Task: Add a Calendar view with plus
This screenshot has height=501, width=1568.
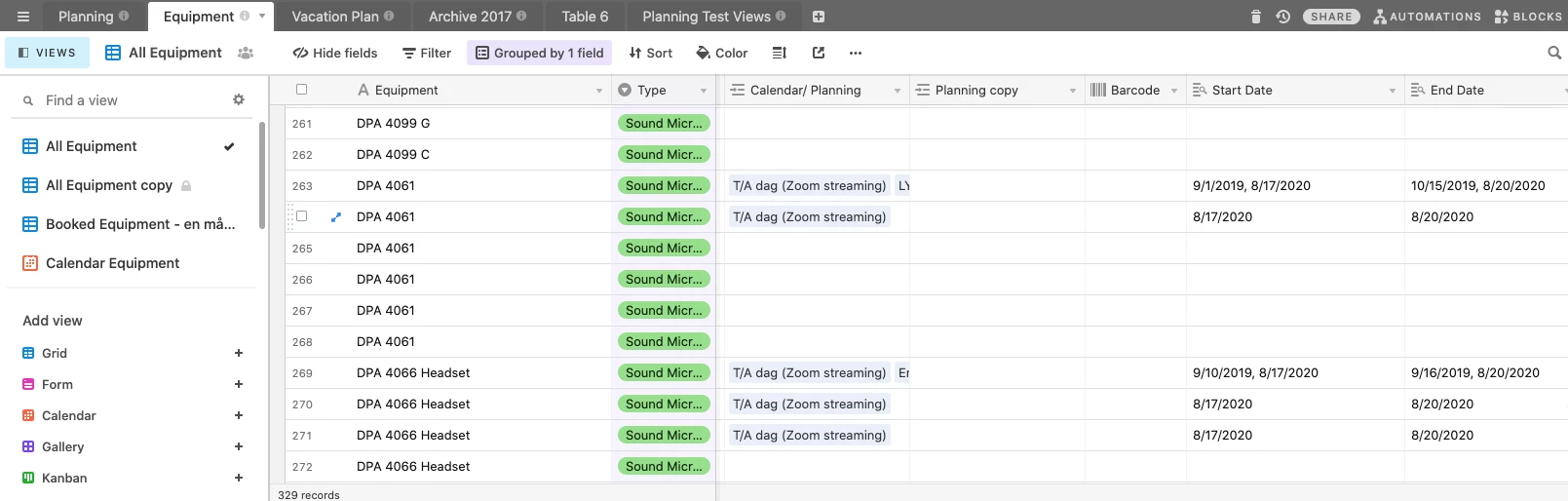Action: click(239, 415)
